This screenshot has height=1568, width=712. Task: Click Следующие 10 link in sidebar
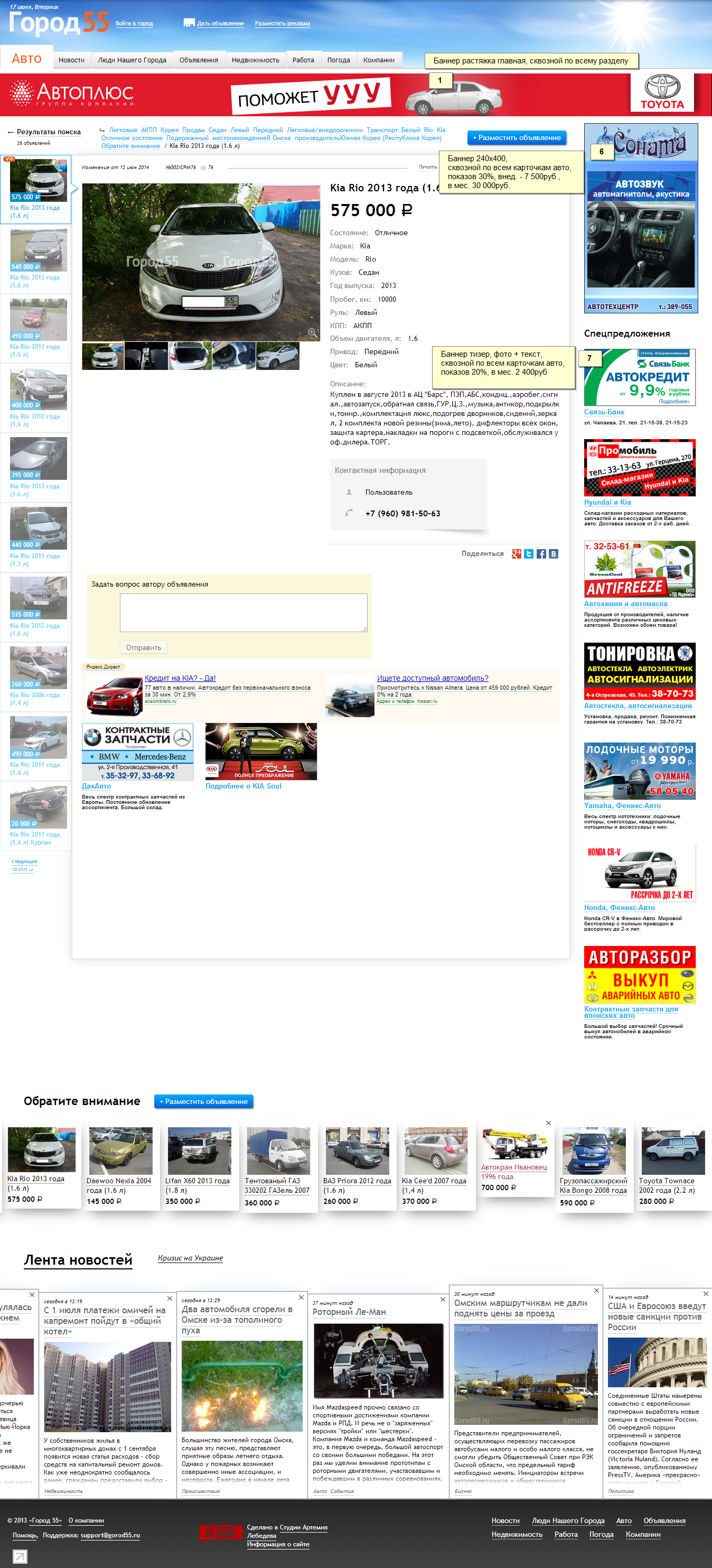[x=24, y=865]
